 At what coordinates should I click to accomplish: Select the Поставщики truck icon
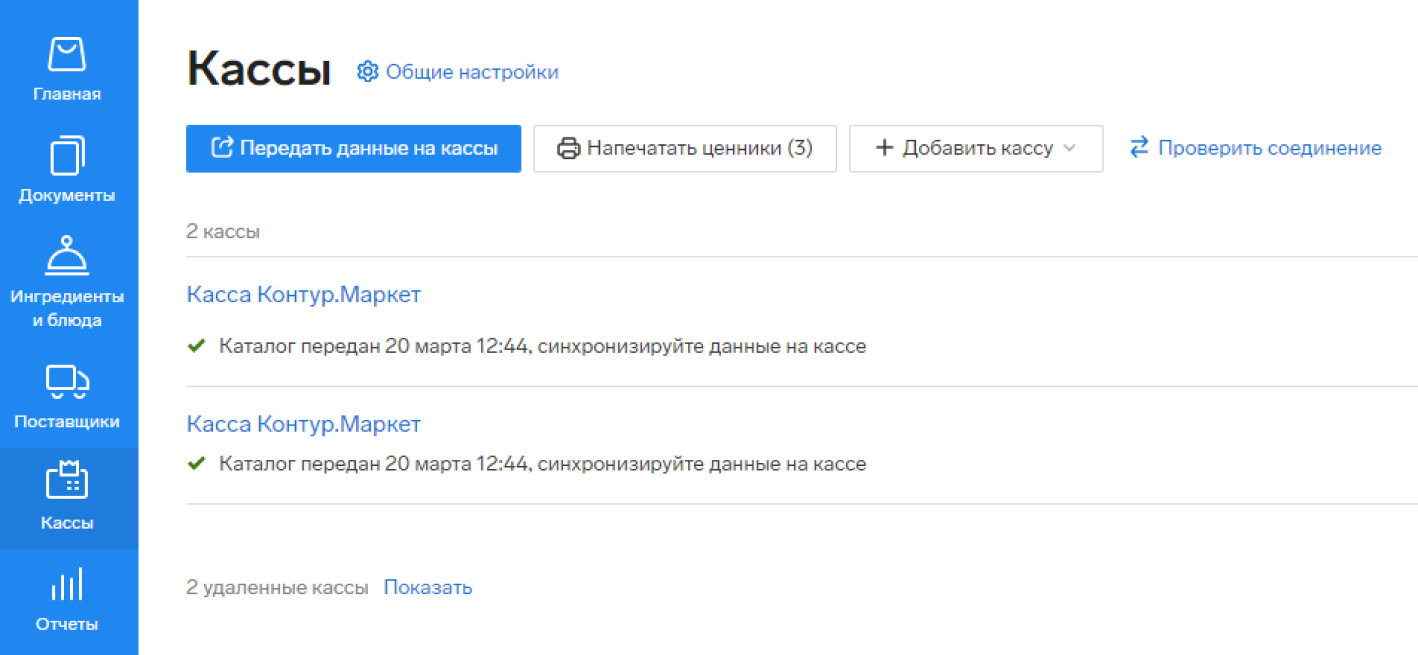click(x=67, y=382)
